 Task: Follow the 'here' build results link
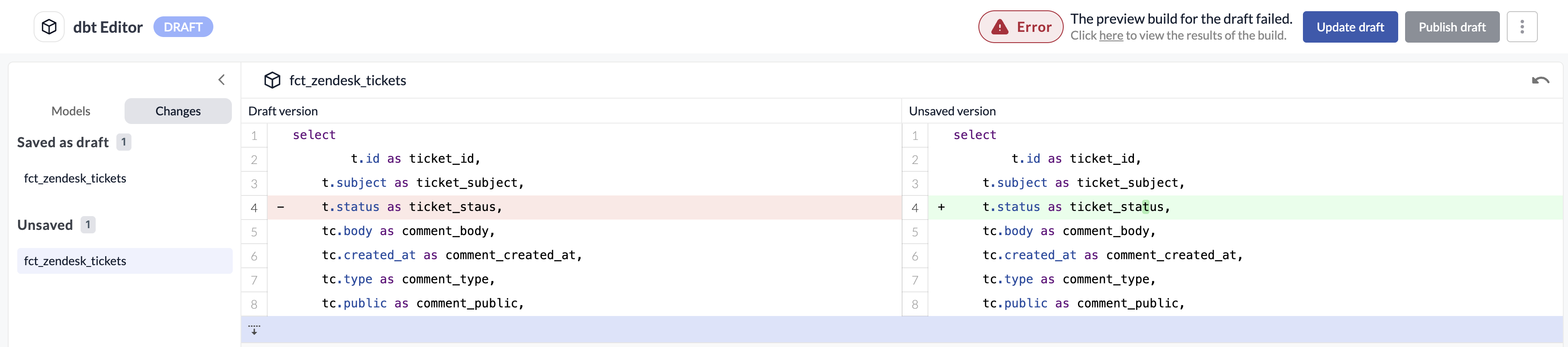click(x=1110, y=36)
